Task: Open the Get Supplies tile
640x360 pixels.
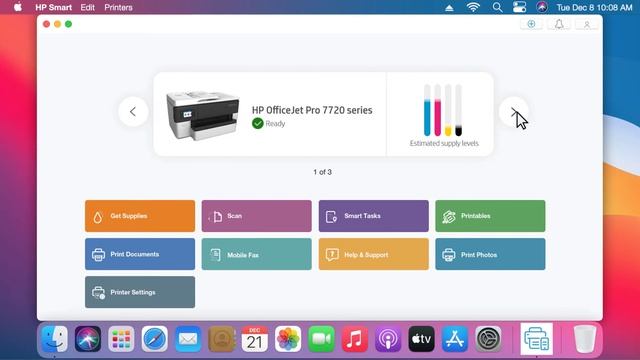Action: coord(140,216)
